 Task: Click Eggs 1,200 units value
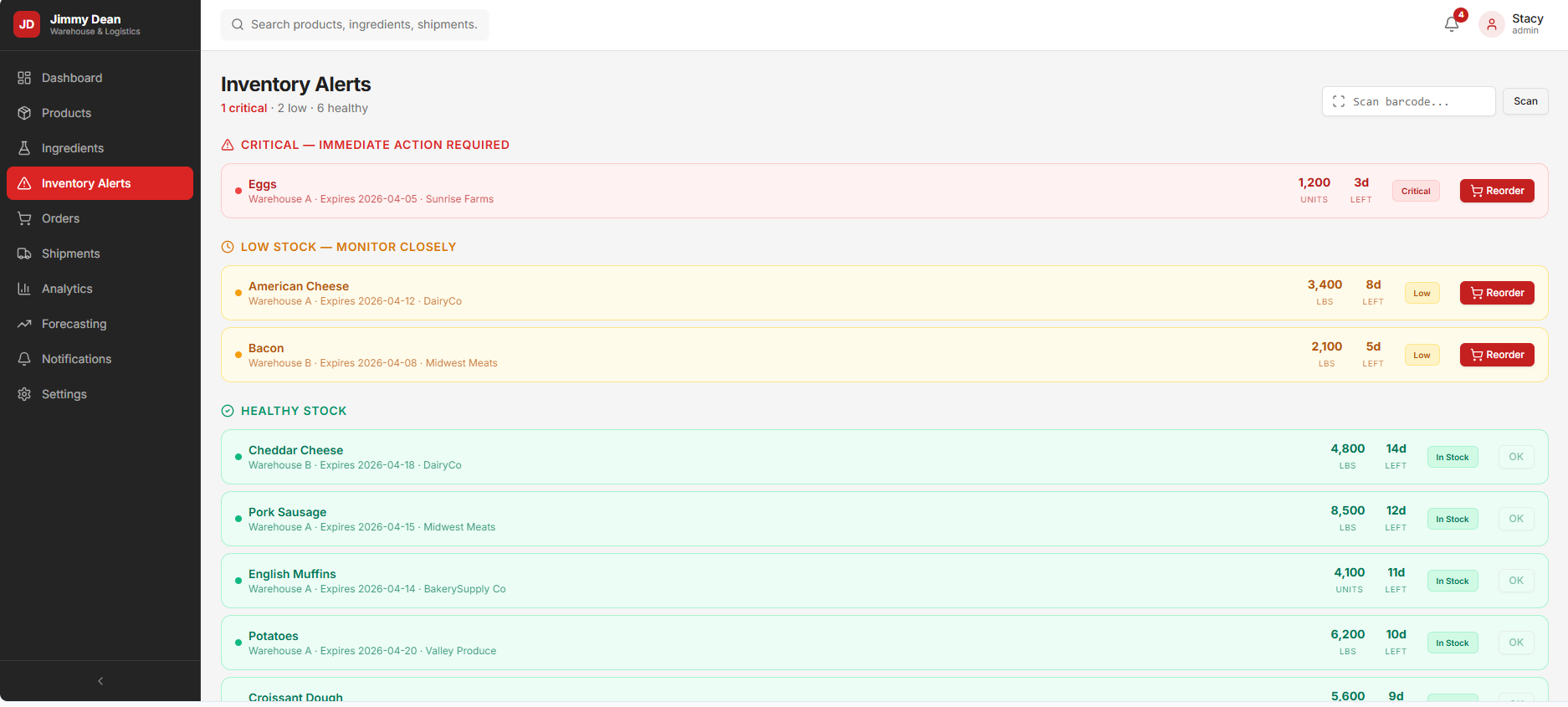coord(1314,182)
